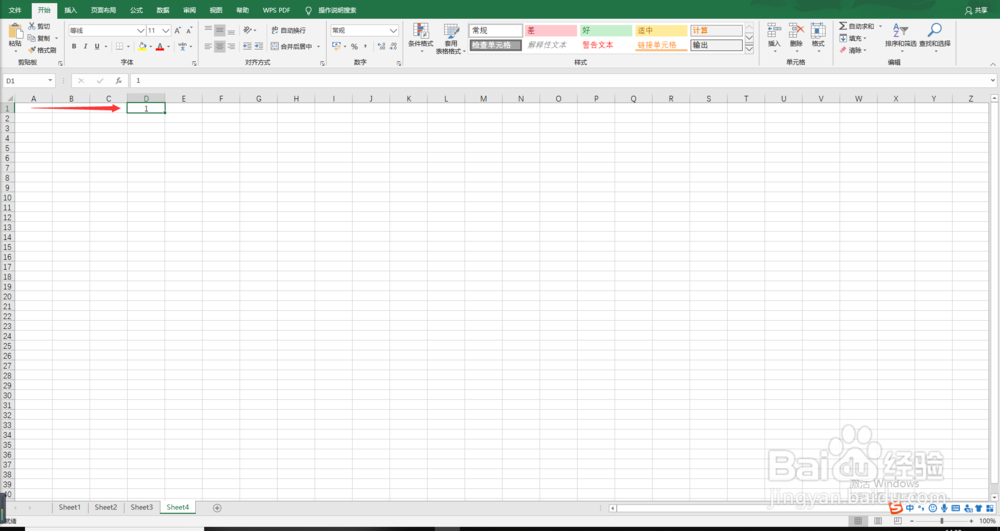Expand the Merge and Center (合并后居中) dropdown arrow
The image size is (1000, 531).
(318, 46)
